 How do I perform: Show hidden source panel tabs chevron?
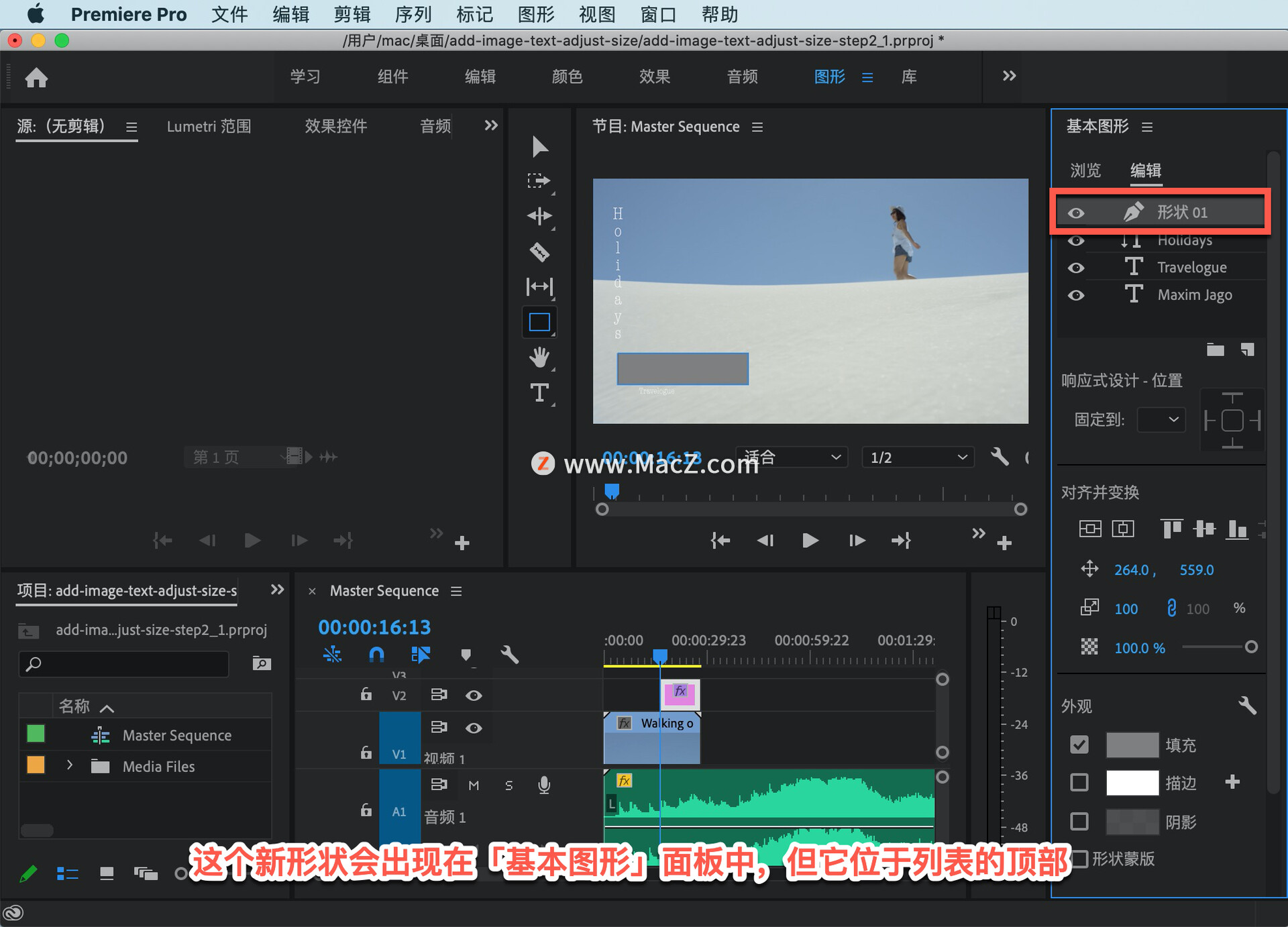click(491, 125)
